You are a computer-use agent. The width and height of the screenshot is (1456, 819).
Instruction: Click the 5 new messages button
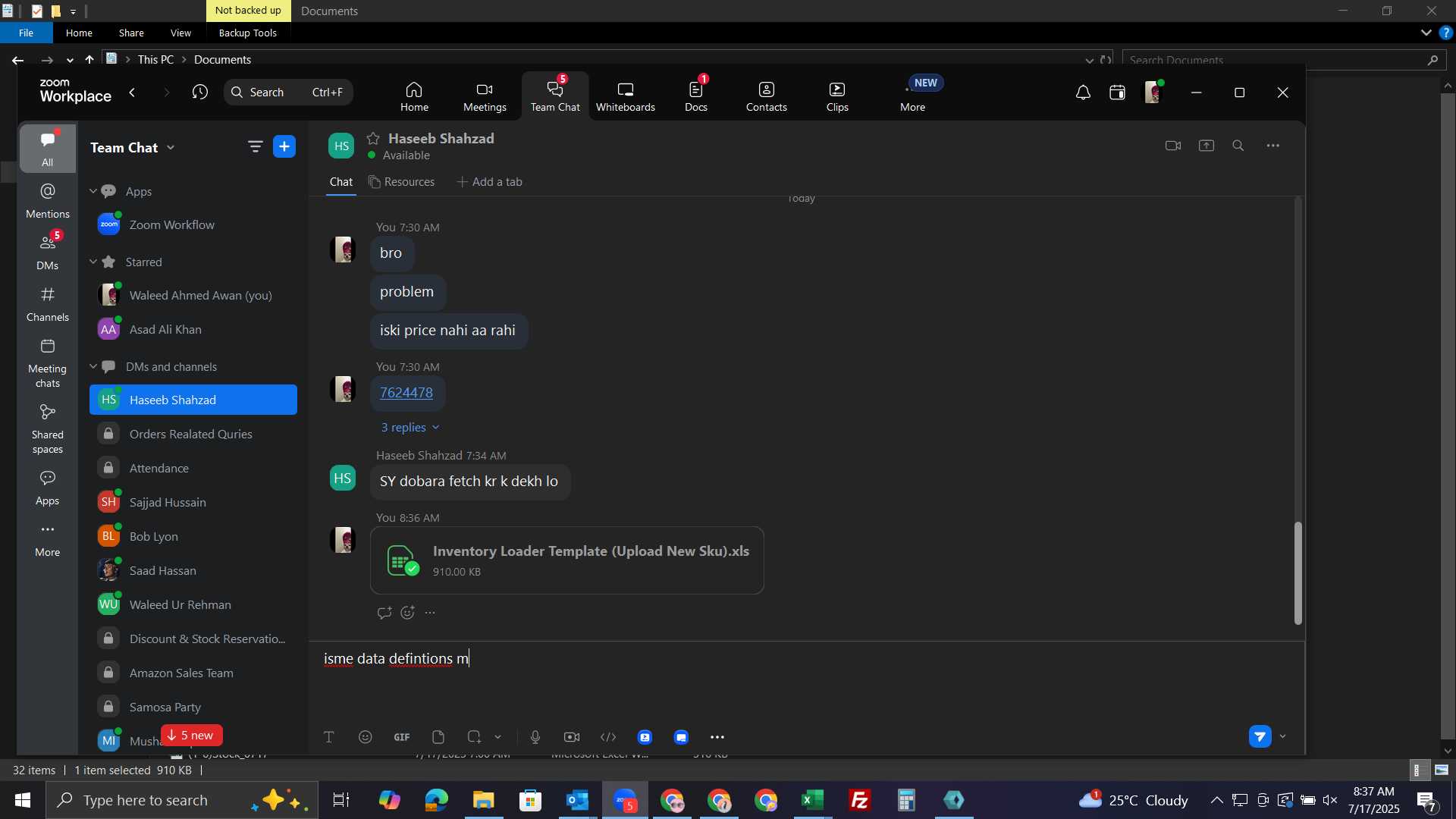pos(191,736)
